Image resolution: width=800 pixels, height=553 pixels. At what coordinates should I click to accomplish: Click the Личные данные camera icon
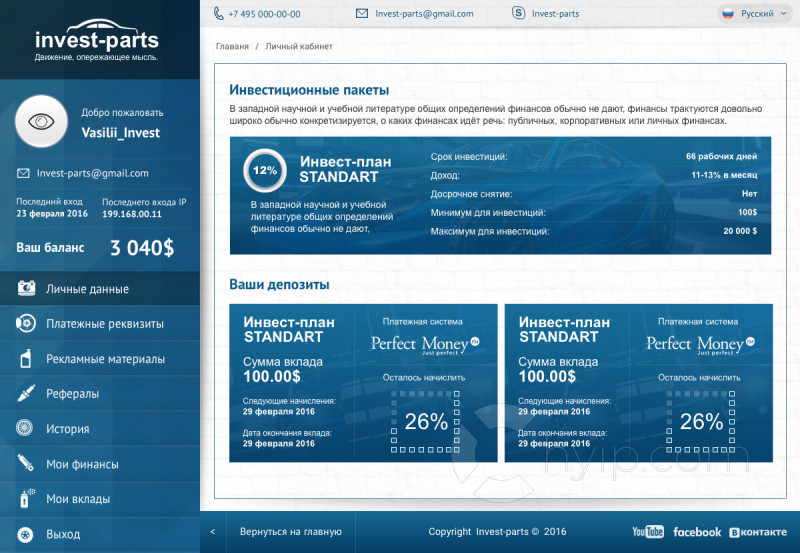click(x=27, y=288)
